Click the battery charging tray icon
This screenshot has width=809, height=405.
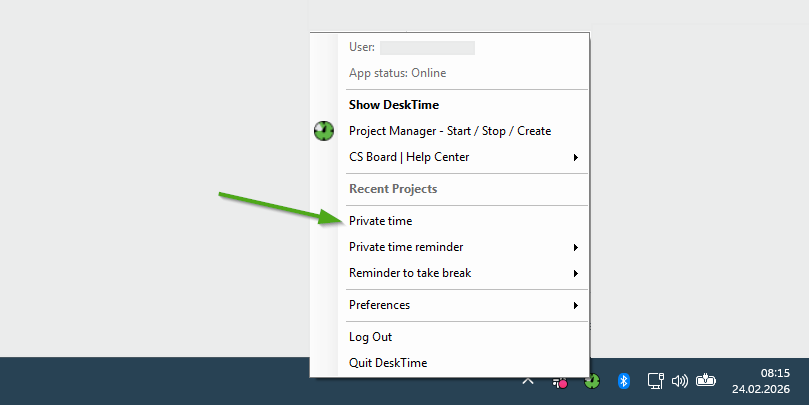[x=707, y=380]
